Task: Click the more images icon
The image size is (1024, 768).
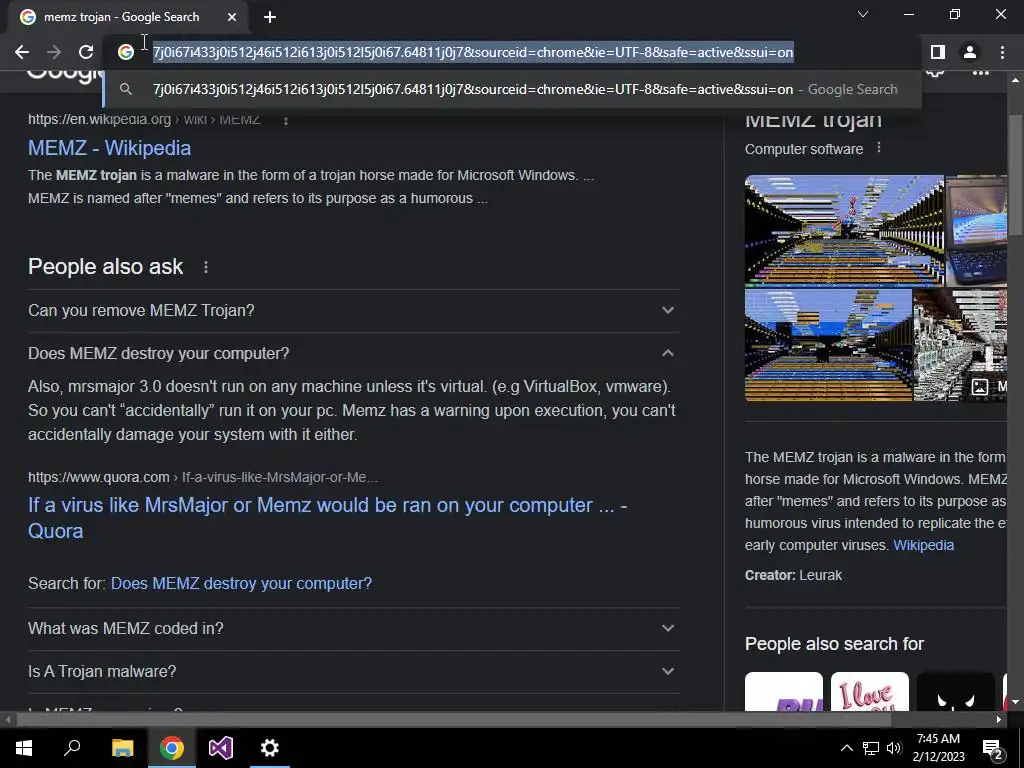Action: pyautogui.click(x=980, y=387)
